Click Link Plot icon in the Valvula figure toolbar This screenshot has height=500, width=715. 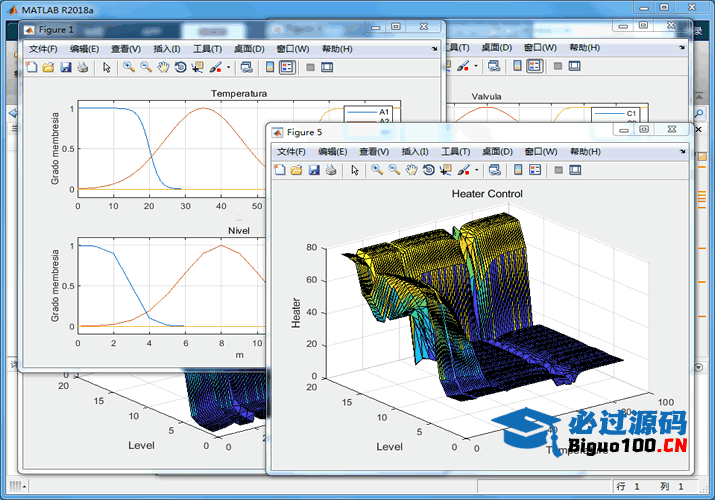tap(494, 66)
